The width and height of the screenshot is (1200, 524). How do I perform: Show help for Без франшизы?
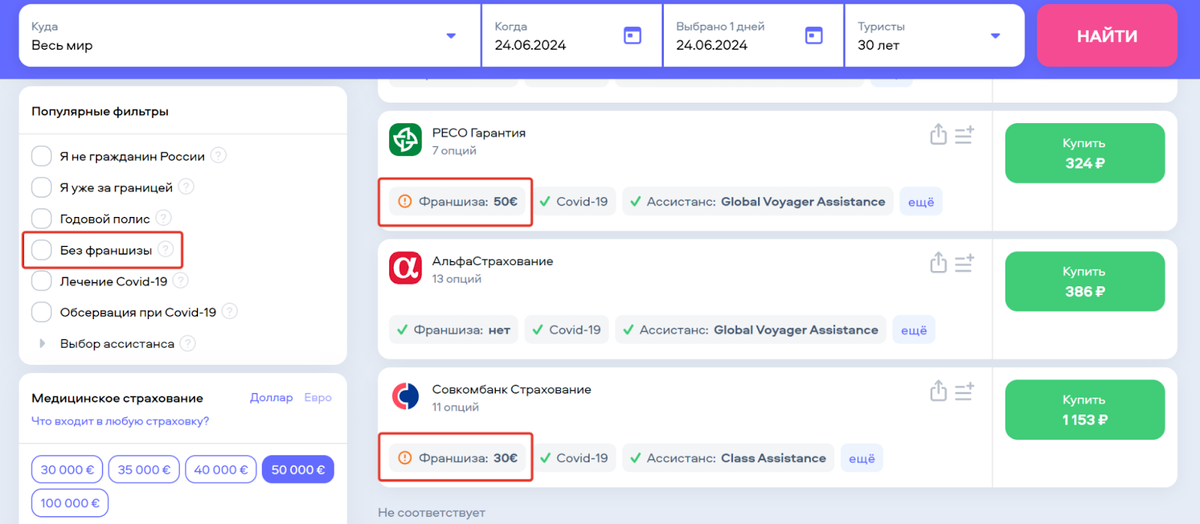[x=166, y=250]
